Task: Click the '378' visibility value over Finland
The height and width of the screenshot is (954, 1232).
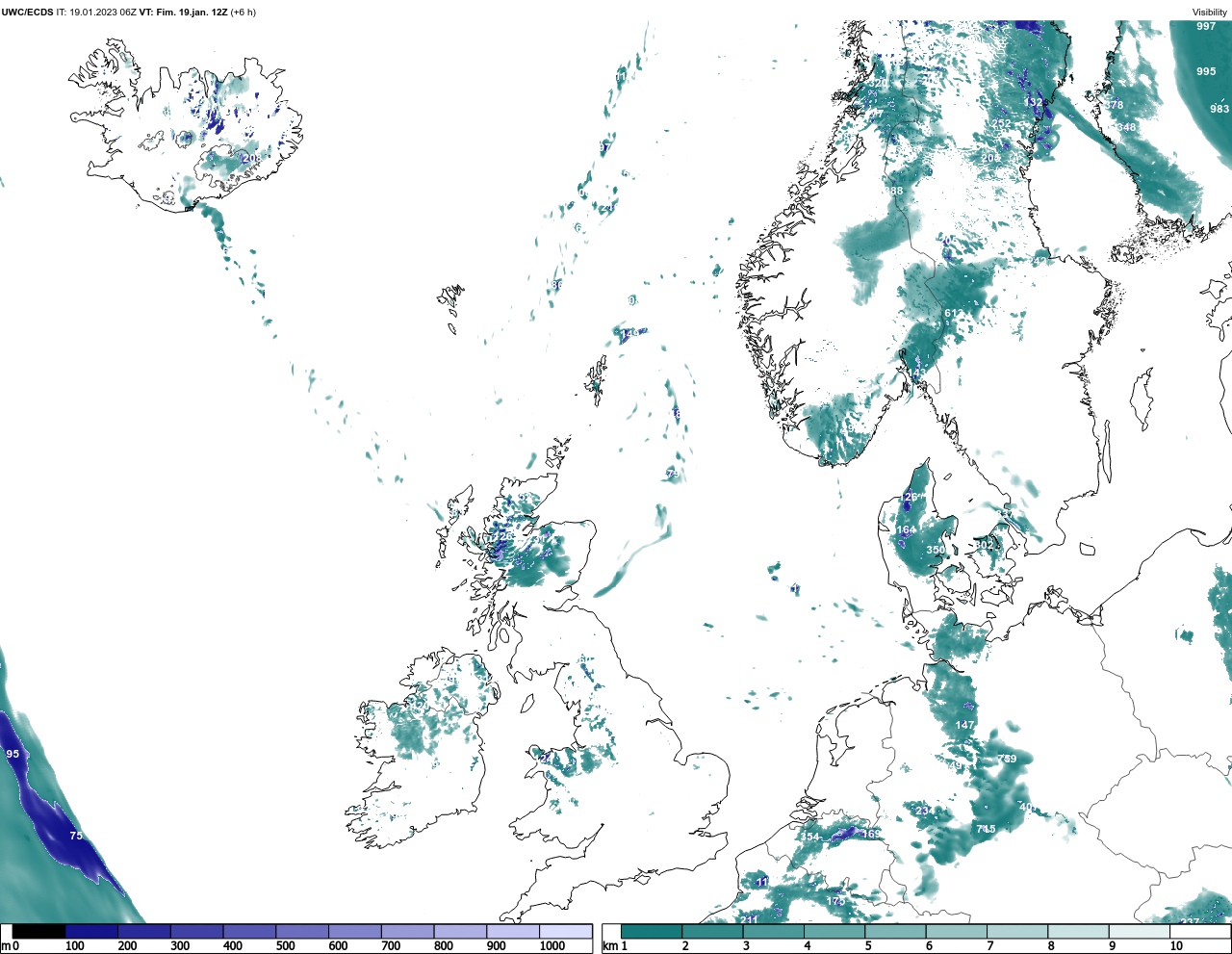Action: click(1114, 105)
